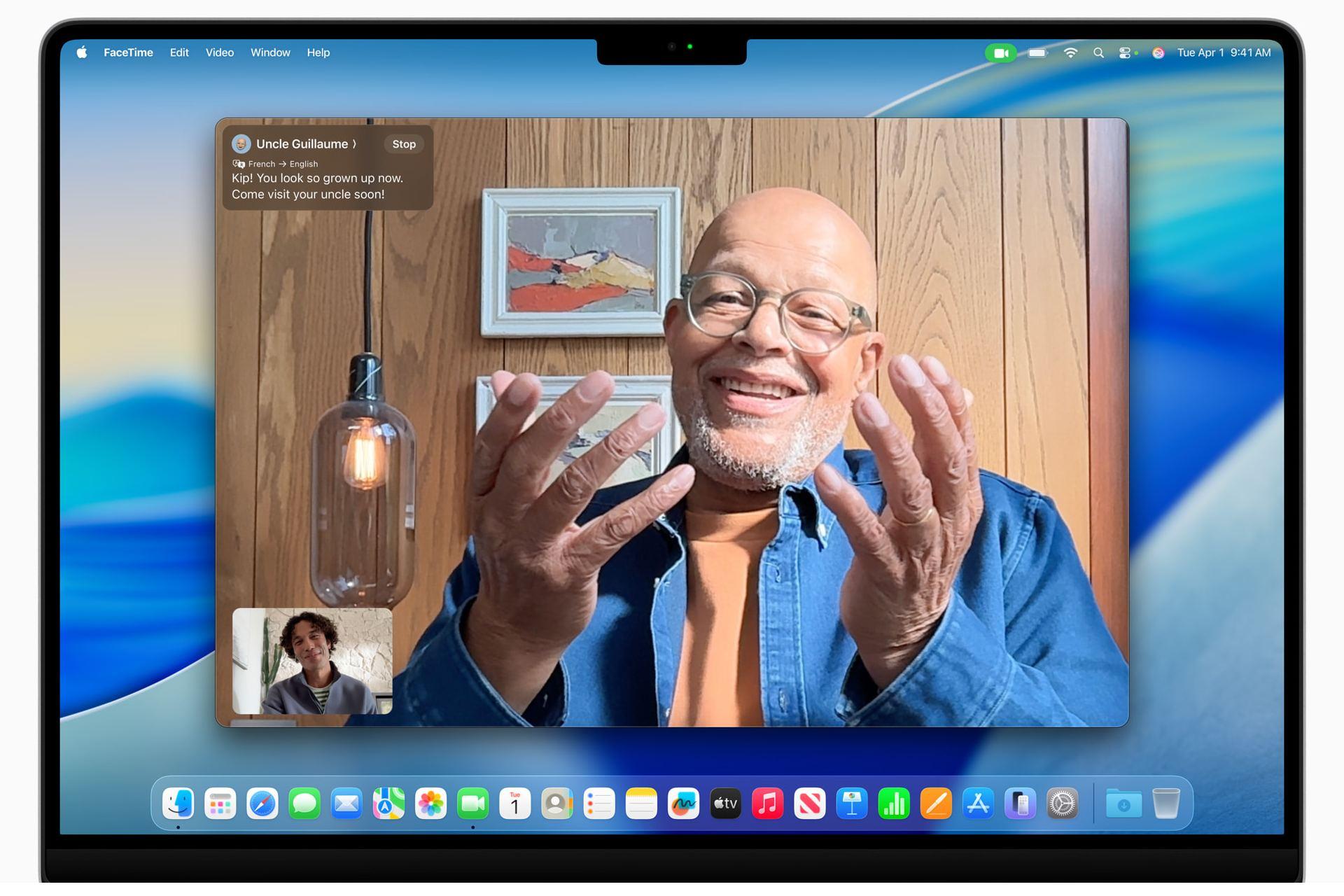Expand Uncle Guillaume contact chevron
1344x896 pixels.
(x=355, y=144)
